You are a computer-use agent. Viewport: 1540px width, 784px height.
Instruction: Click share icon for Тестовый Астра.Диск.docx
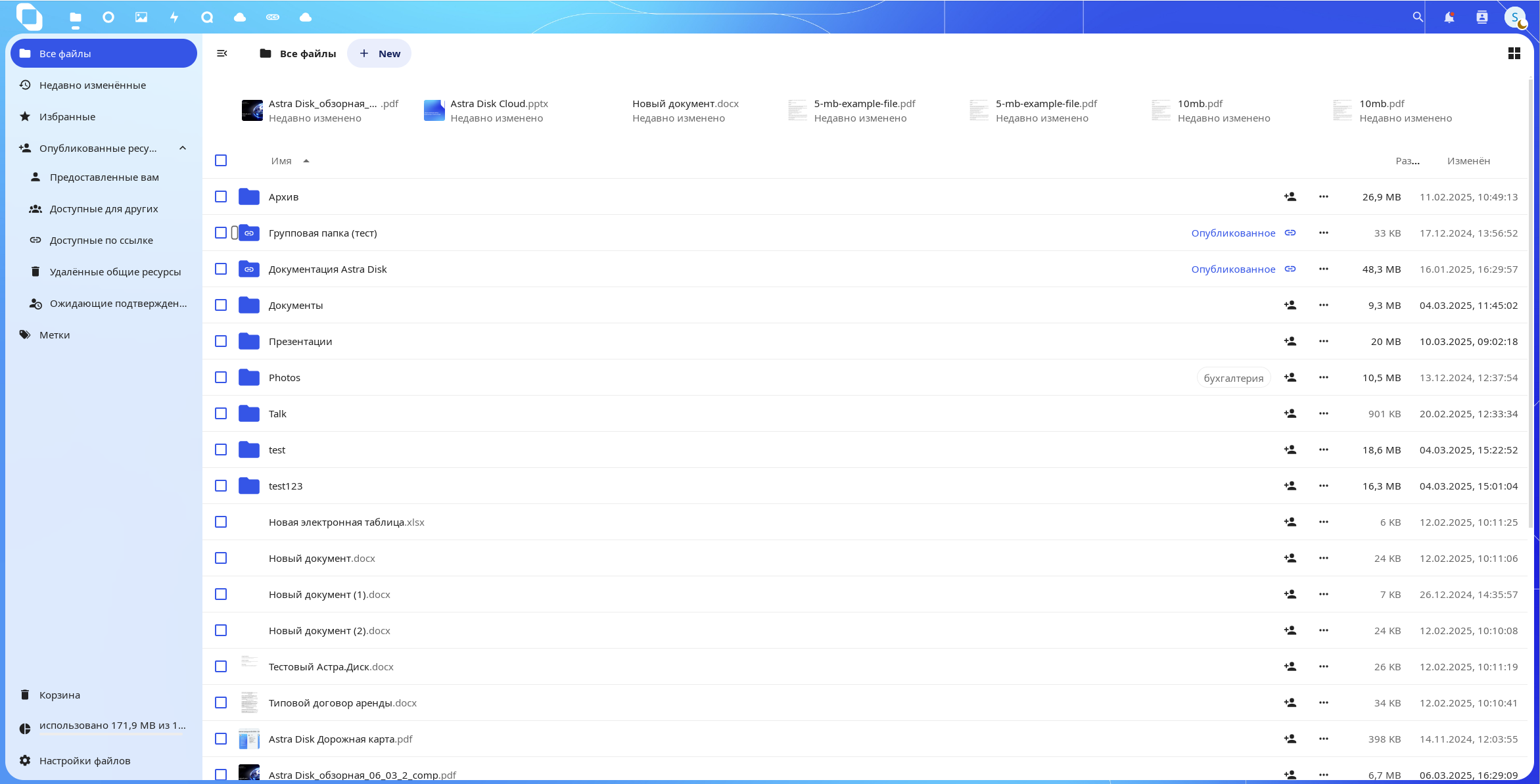[1290, 666]
